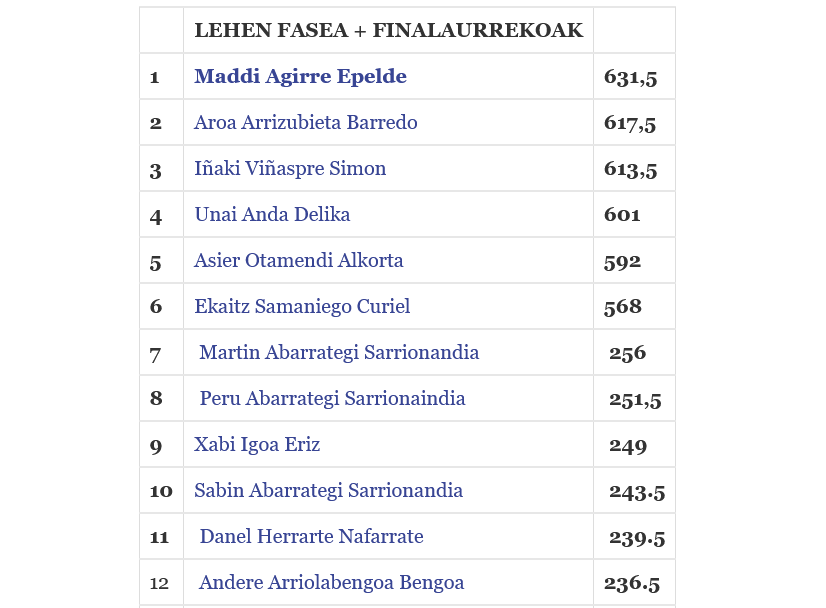Click the Martin Abarrategi Sarrionandia link
Image resolution: width=826 pixels, height=608 pixels.
click(x=339, y=353)
